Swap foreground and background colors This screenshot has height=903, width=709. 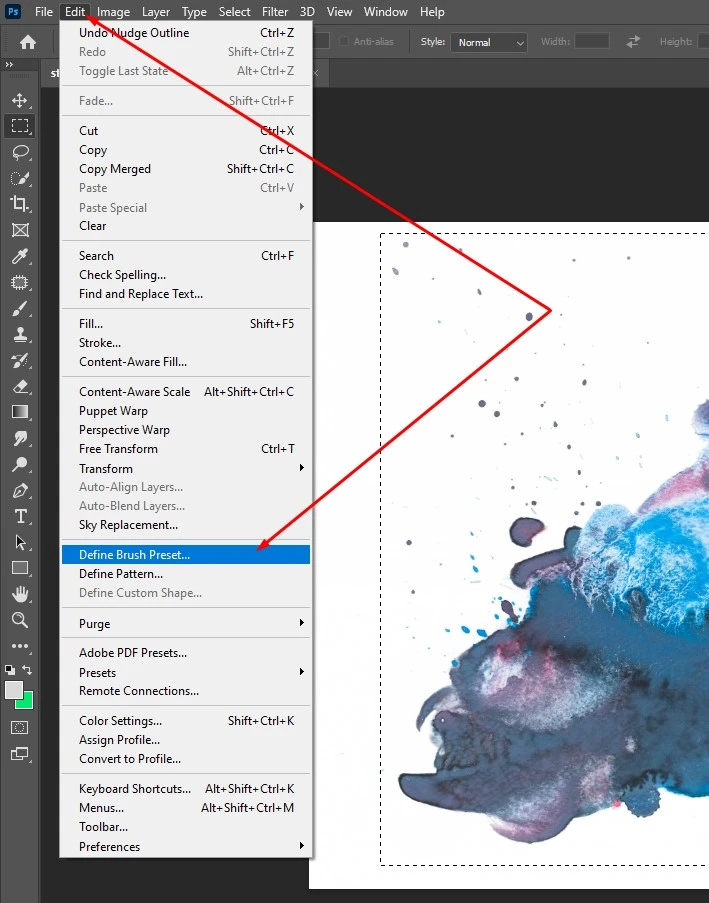27,670
